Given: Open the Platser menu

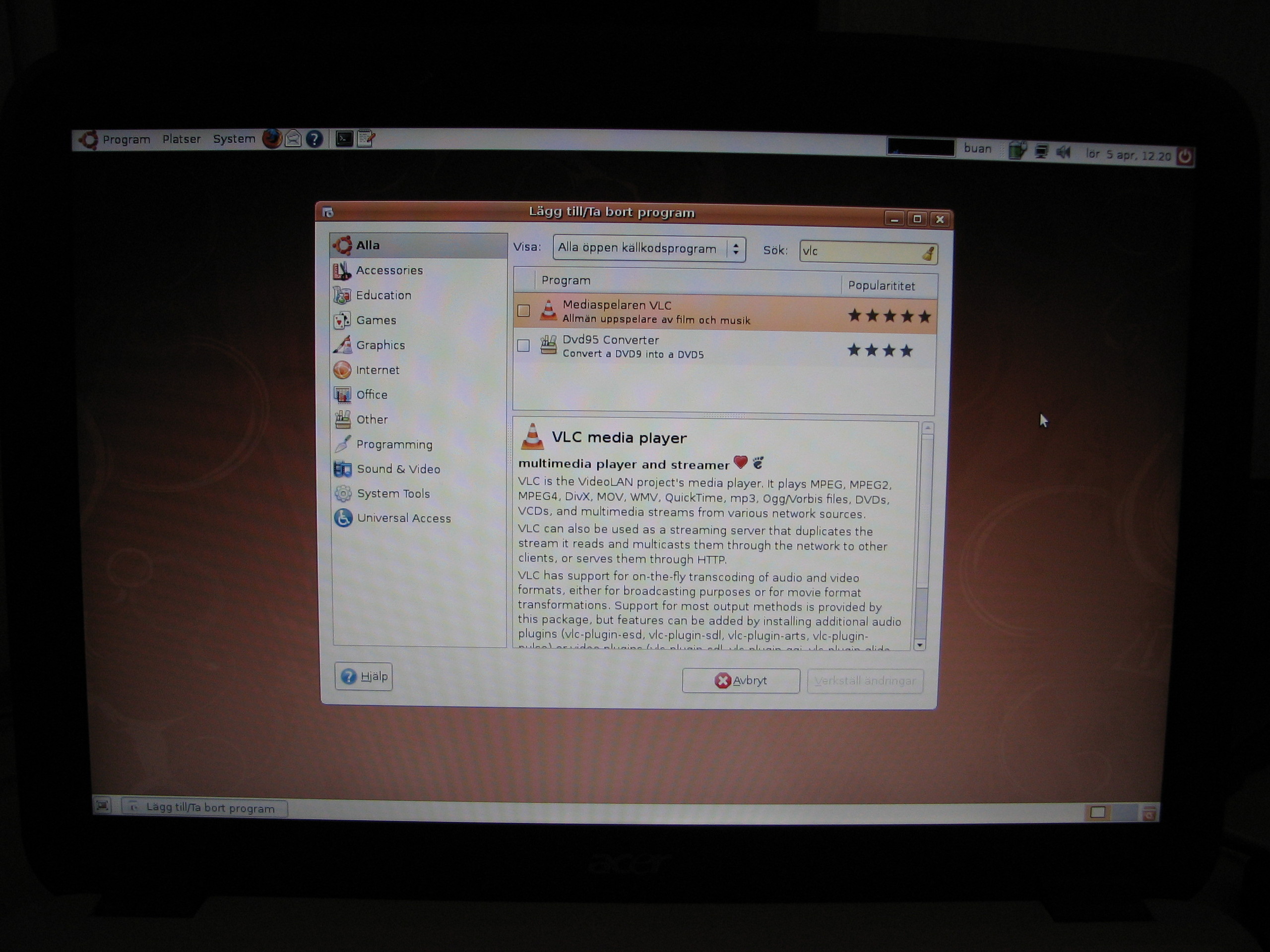Looking at the screenshot, I should 182,139.
